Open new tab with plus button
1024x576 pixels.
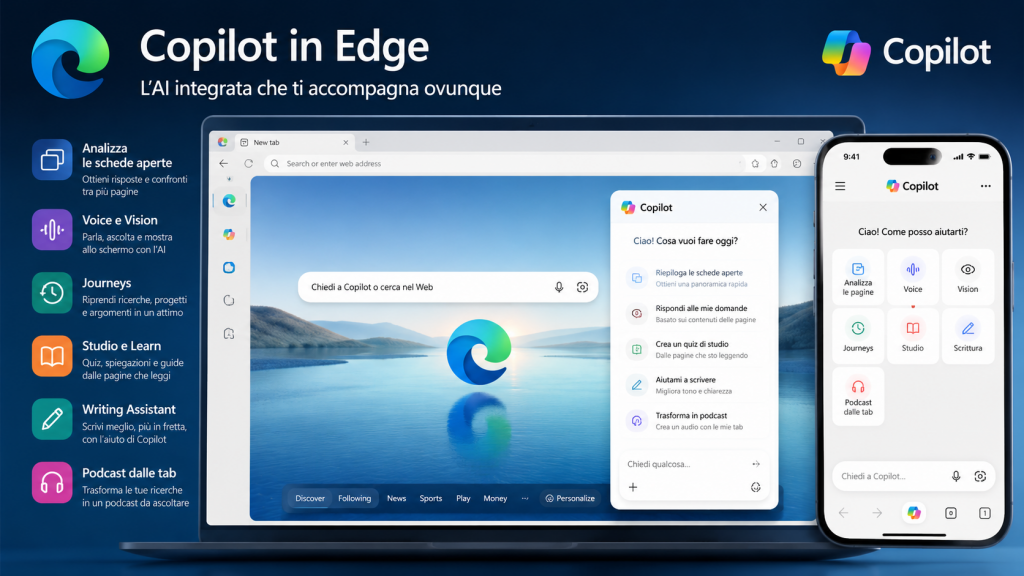[366, 142]
